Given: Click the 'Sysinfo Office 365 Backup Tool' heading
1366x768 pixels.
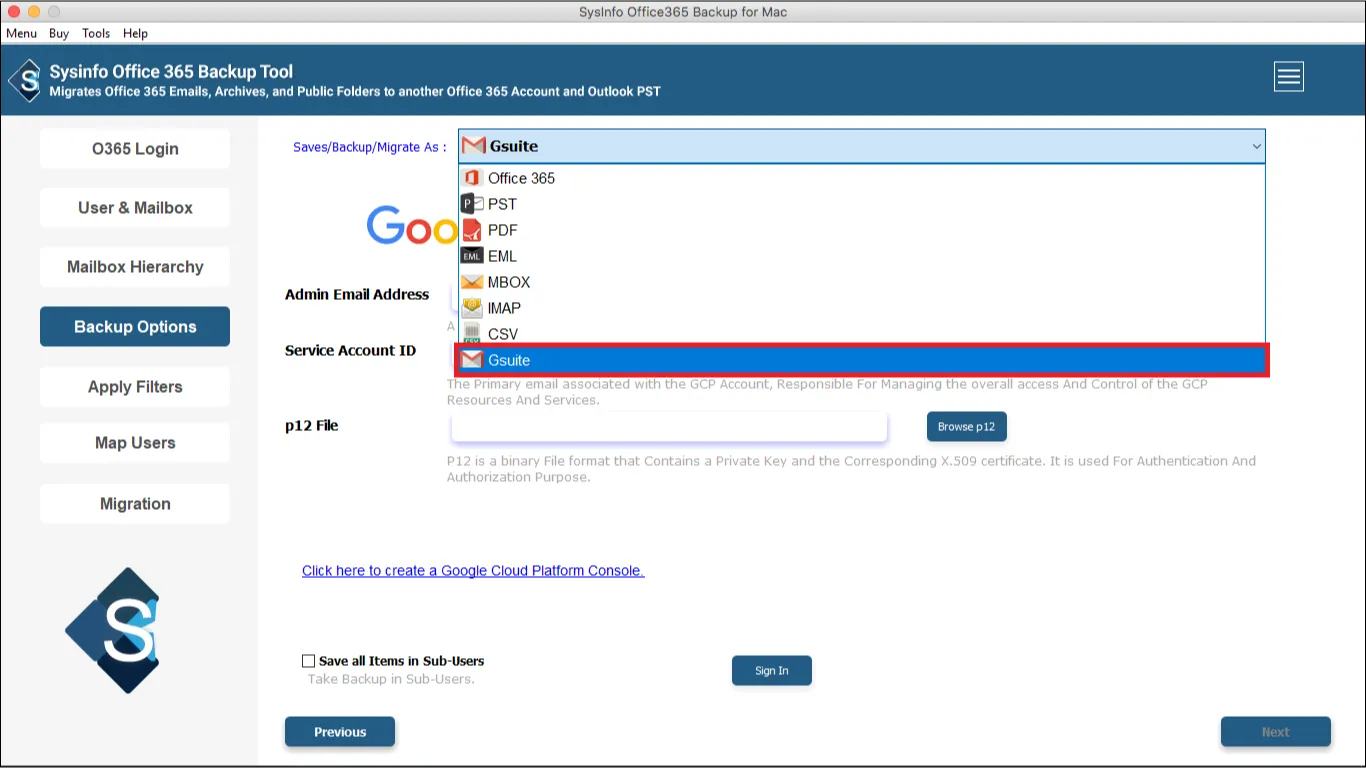Looking at the screenshot, I should (171, 72).
